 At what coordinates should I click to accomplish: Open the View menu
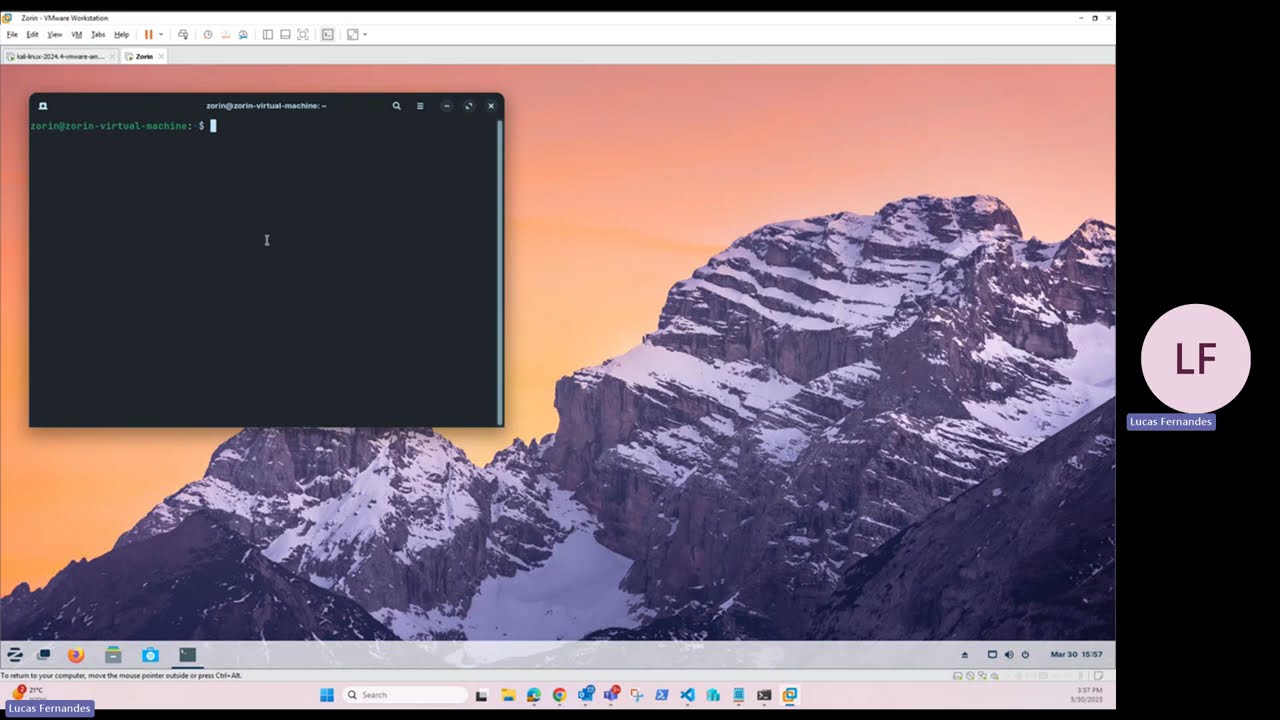55,34
